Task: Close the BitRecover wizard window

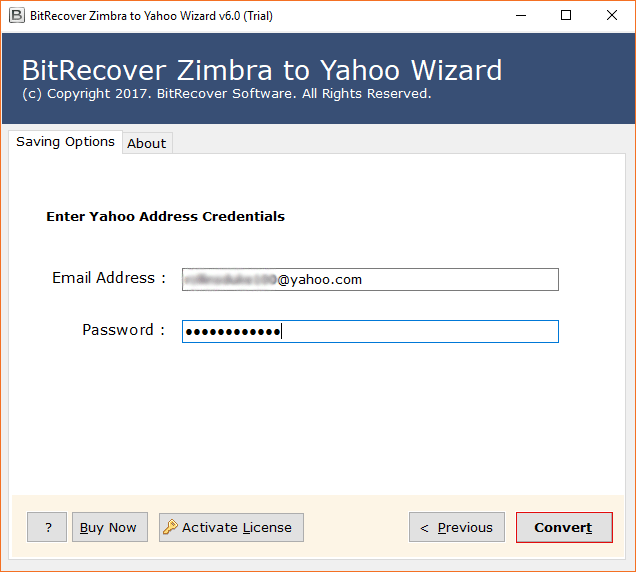Action: tap(612, 15)
